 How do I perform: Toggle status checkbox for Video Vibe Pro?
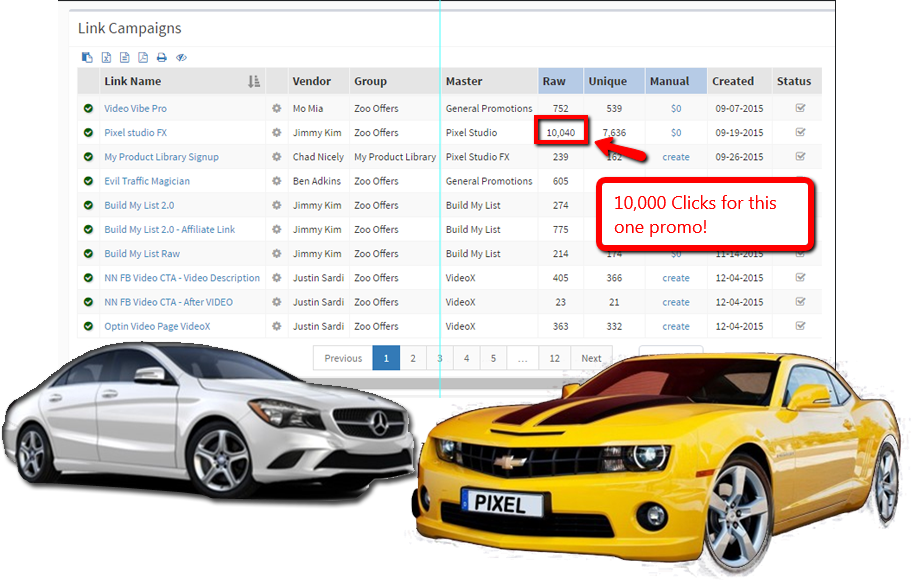800,108
